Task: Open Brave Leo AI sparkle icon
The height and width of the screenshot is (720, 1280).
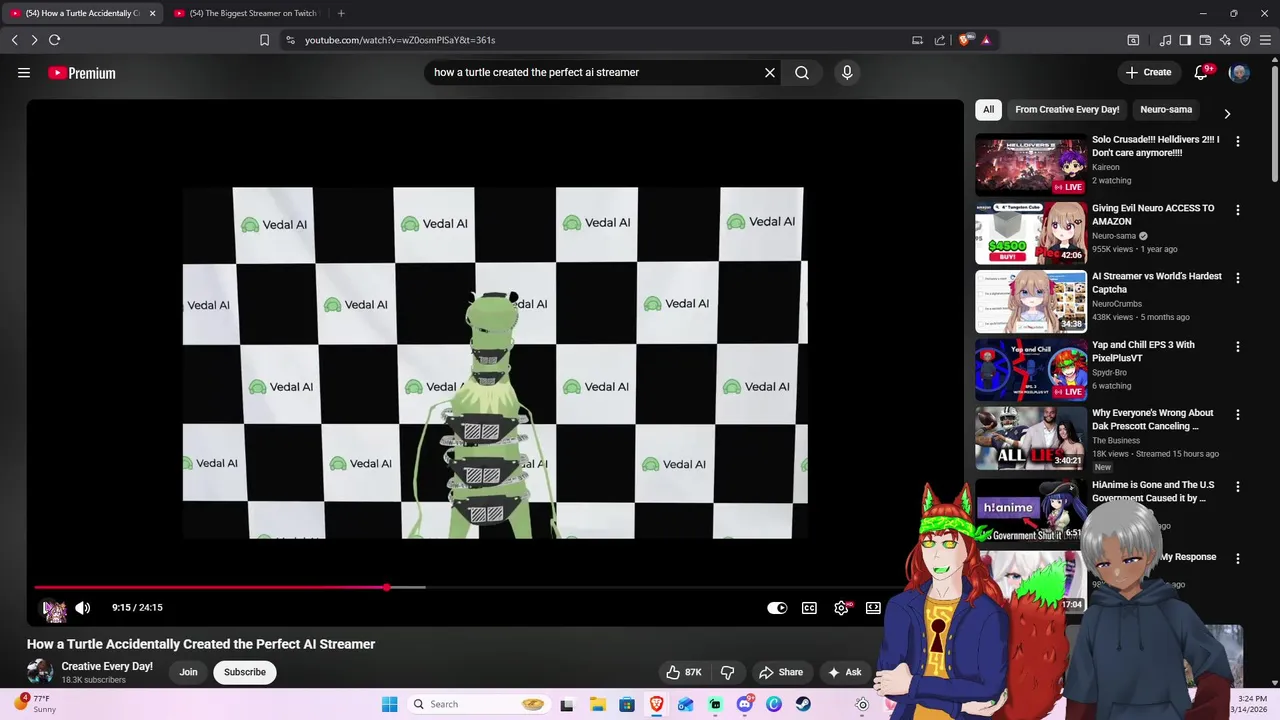Action: pyautogui.click(x=1225, y=40)
